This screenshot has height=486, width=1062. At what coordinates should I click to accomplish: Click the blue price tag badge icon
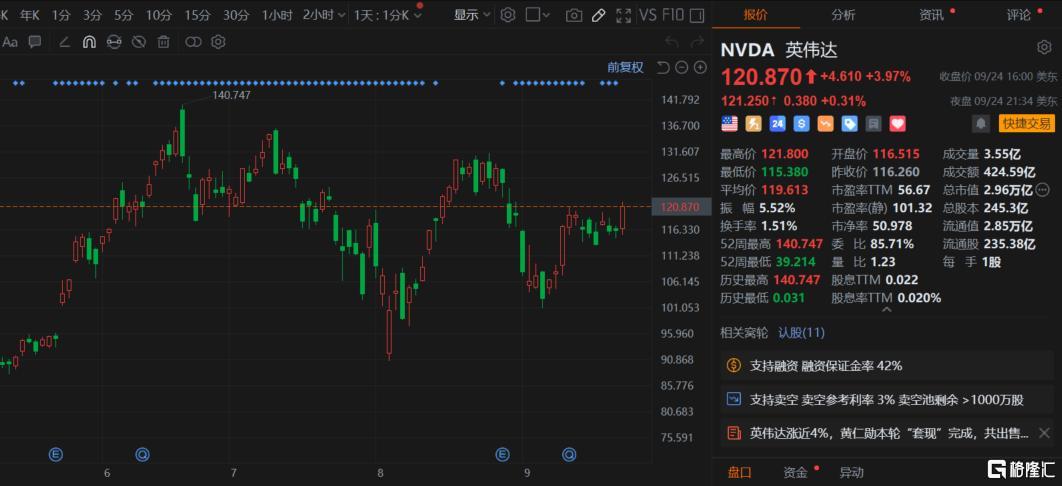pos(849,123)
